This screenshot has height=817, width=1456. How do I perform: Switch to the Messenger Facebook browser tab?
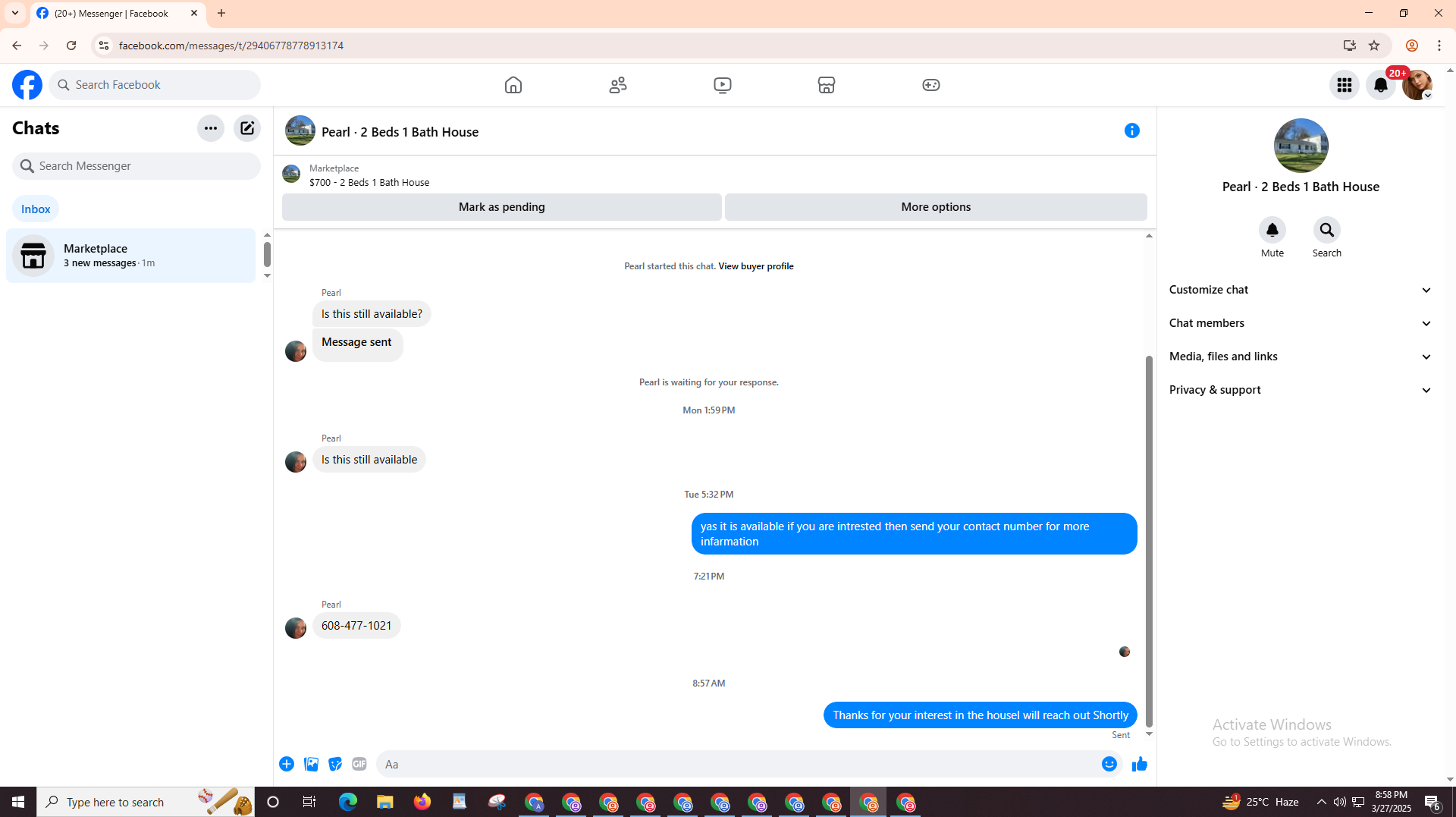pyautogui.click(x=118, y=14)
